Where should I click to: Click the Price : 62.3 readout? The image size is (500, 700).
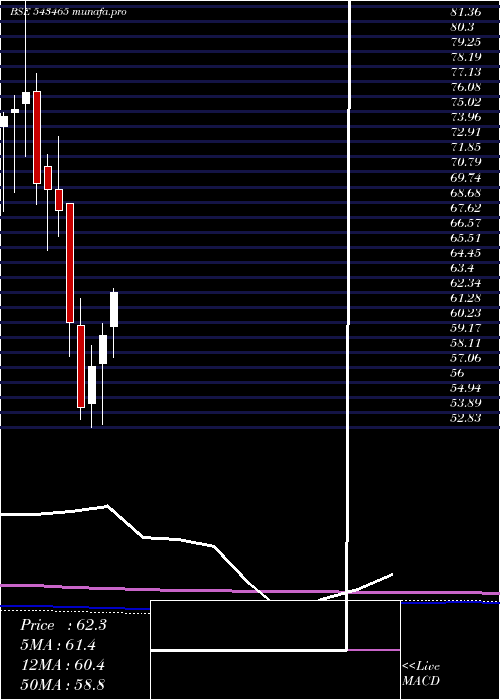pos(63,625)
